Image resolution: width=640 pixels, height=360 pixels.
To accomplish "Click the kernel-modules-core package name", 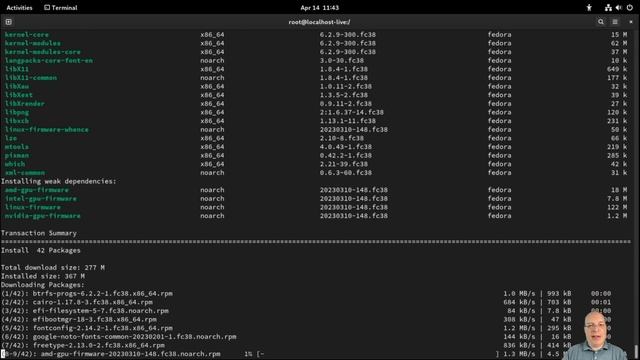I will (42, 52).
